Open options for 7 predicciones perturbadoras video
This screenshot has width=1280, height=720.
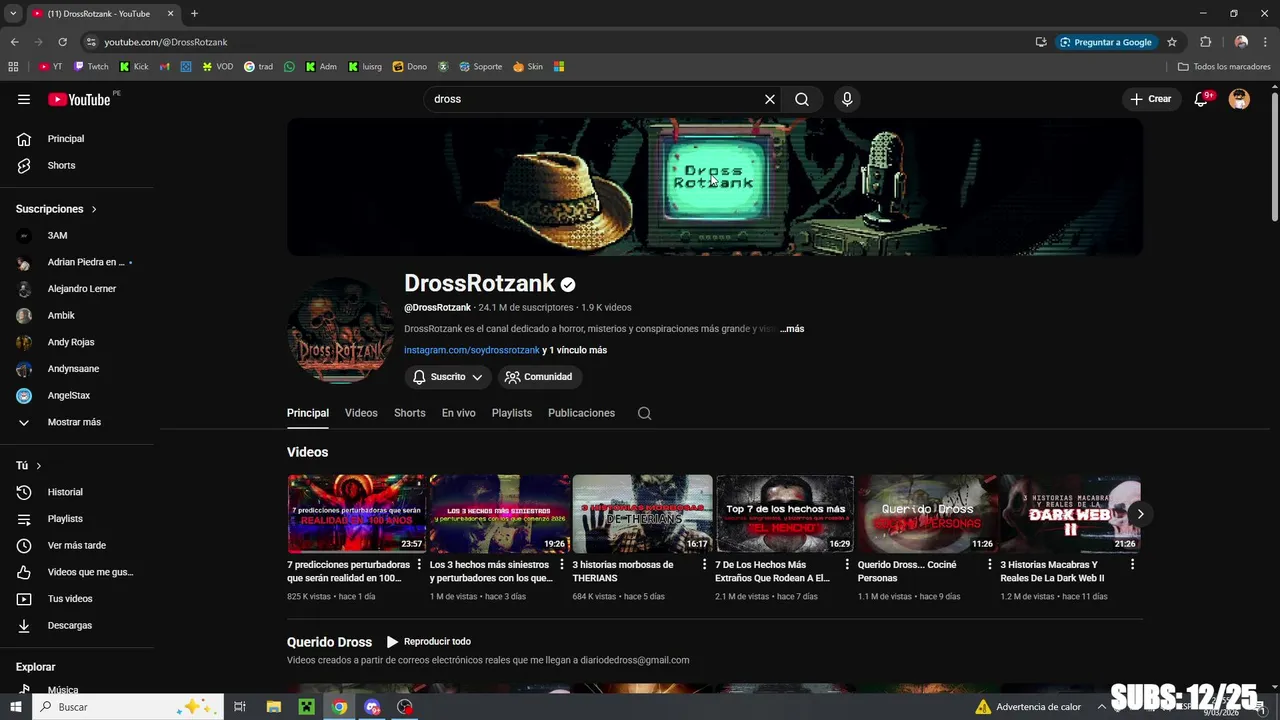pos(419,565)
